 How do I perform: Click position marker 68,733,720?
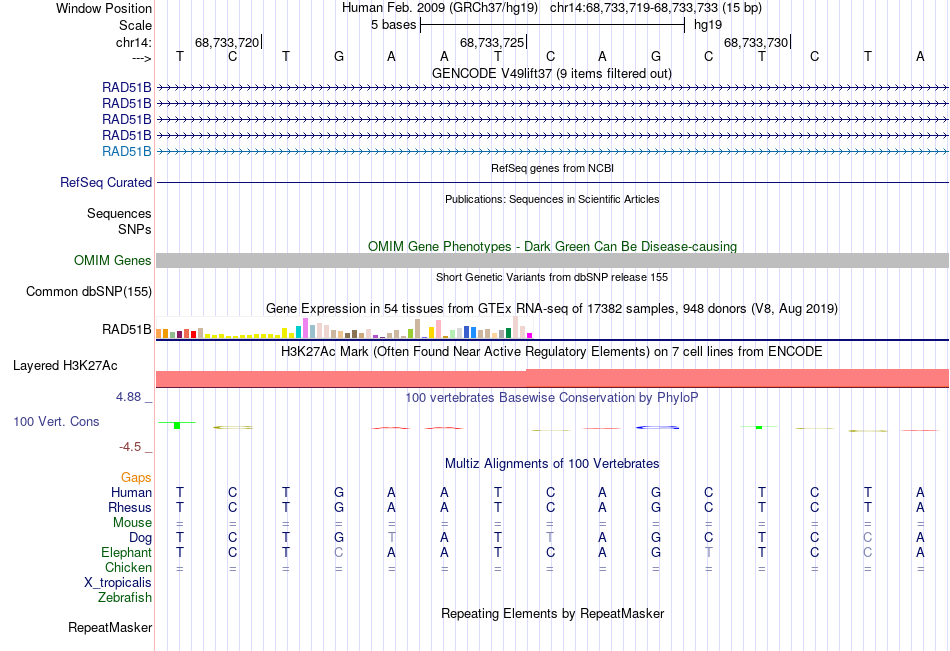[x=227, y=42]
